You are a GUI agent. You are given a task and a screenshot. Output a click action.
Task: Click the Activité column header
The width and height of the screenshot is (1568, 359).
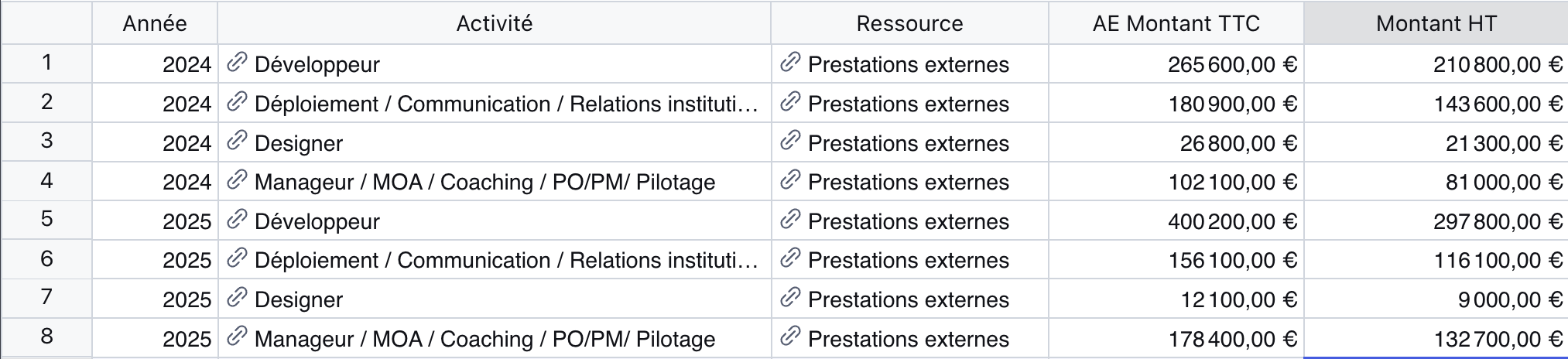[x=495, y=23]
